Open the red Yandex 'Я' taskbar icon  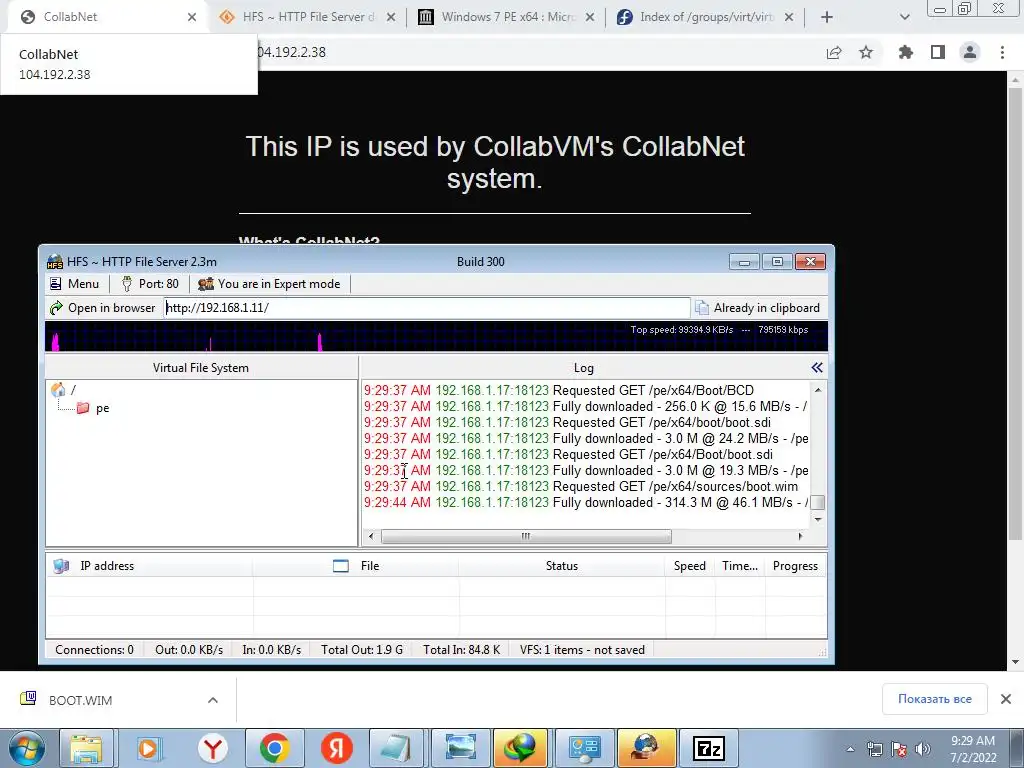[x=336, y=748]
